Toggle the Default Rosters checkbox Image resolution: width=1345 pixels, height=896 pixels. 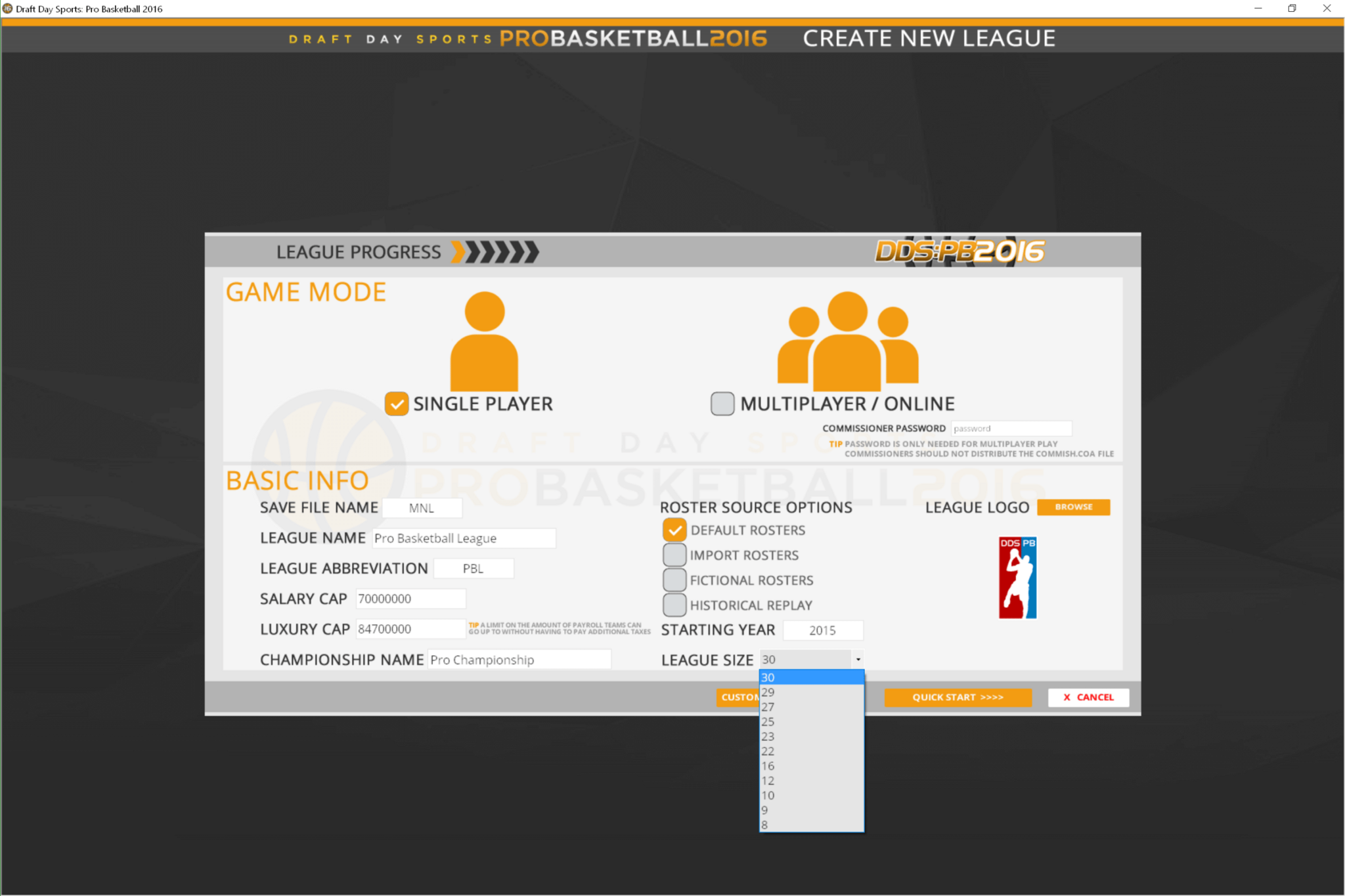(x=674, y=530)
